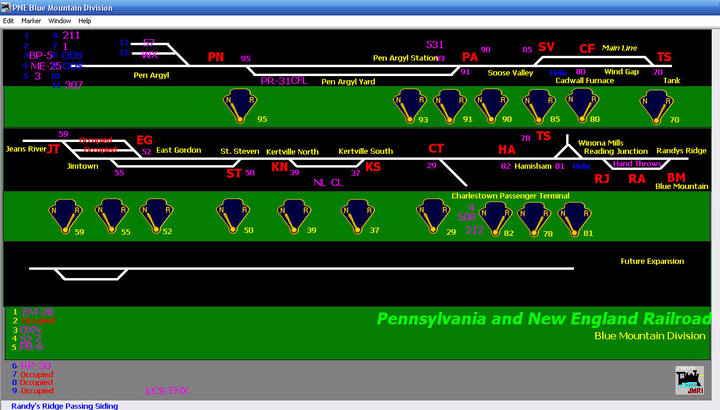This screenshot has height=410, width=720.
Task: Click the RA control point label
Action: (637, 179)
